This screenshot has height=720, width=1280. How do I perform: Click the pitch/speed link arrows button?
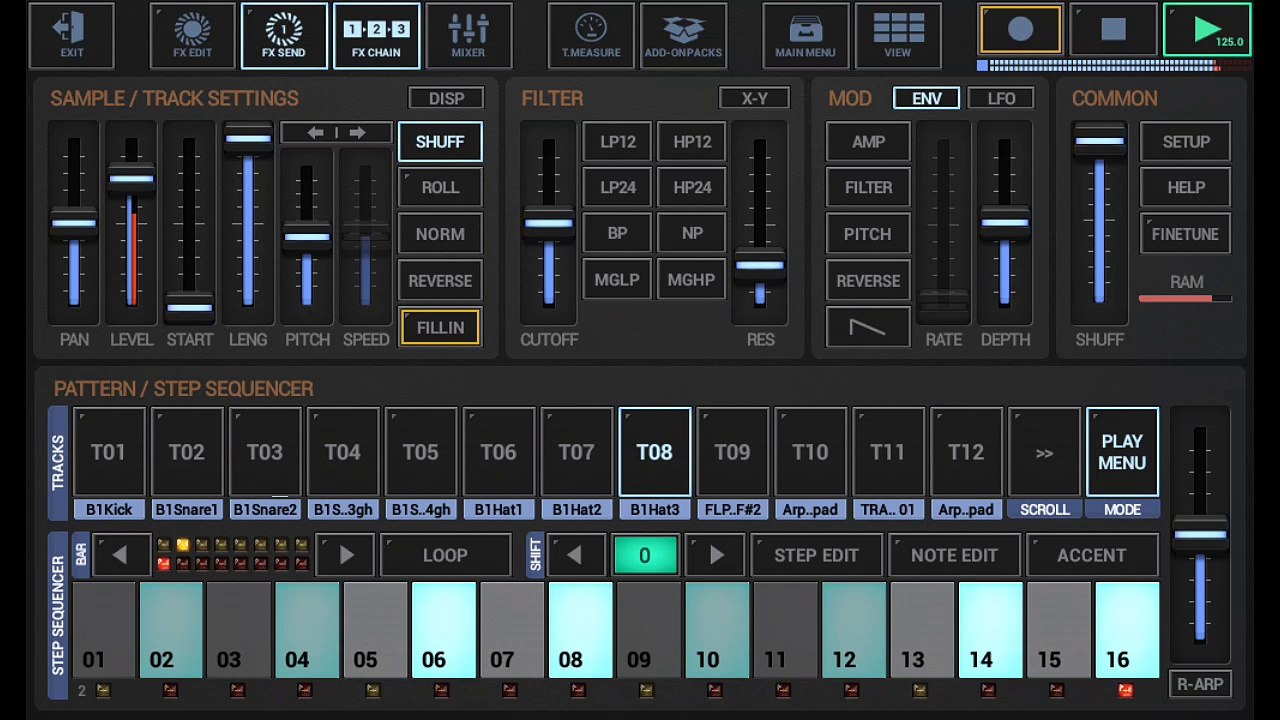coord(336,133)
